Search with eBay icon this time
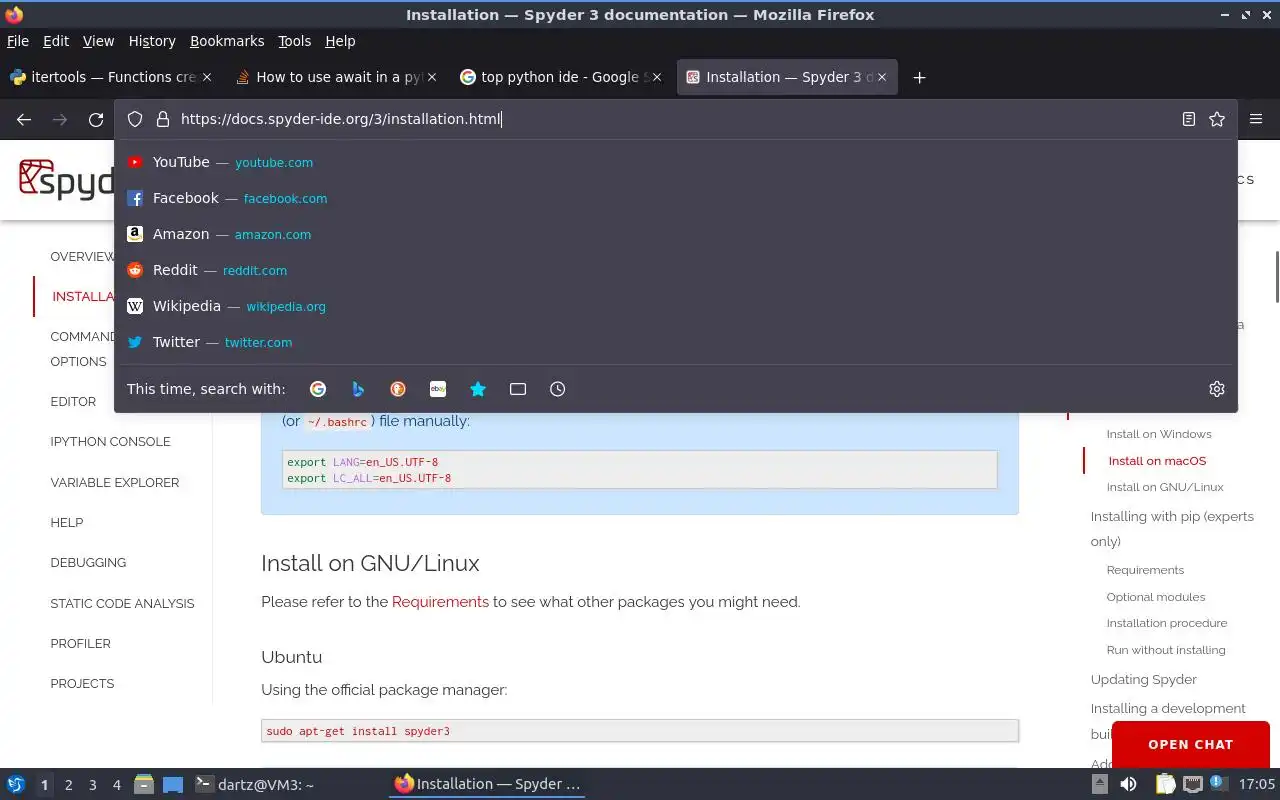The image size is (1280, 800). [x=438, y=389]
